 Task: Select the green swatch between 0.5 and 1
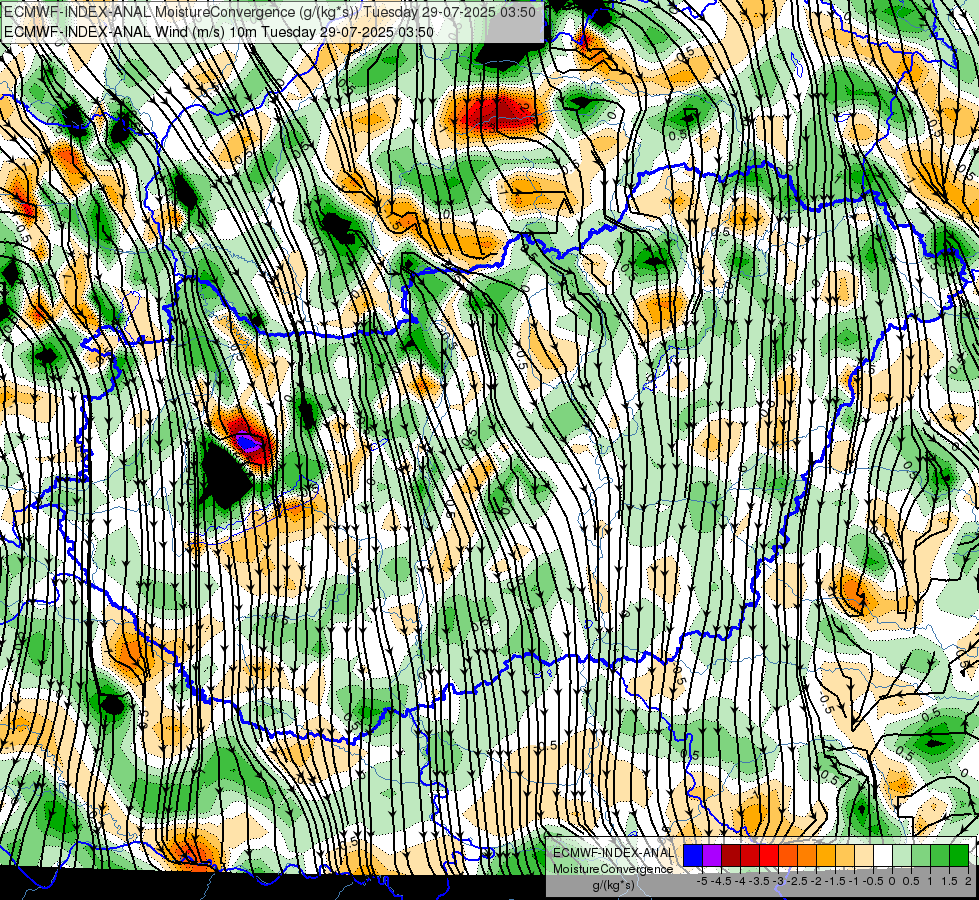[921, 855]
